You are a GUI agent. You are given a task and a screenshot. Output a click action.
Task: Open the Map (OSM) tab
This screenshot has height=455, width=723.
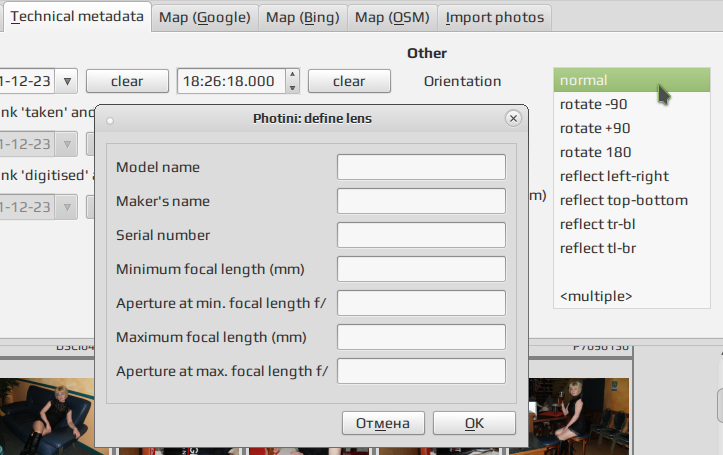pos(392,18)
